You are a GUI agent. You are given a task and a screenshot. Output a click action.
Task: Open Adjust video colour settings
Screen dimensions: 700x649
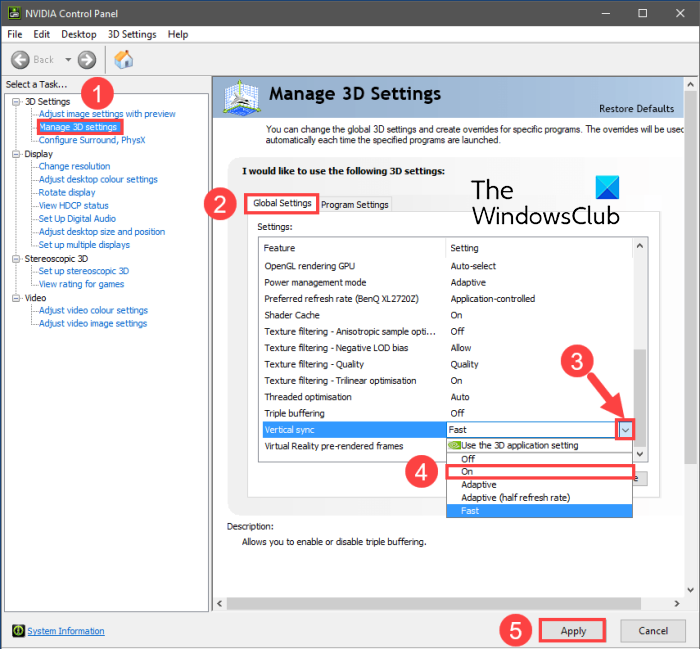[93, 310]
